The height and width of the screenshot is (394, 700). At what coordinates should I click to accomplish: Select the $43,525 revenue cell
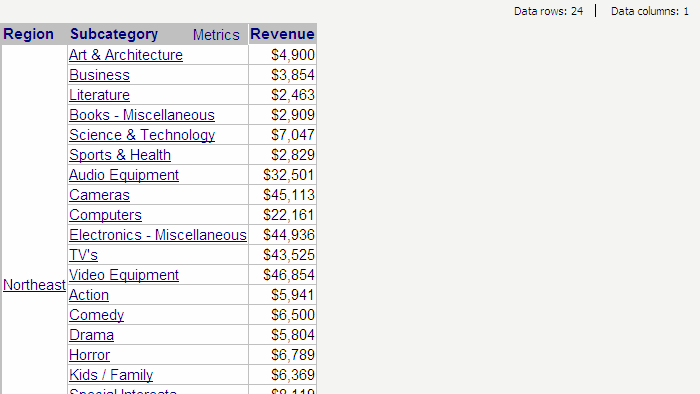[282, 255]
